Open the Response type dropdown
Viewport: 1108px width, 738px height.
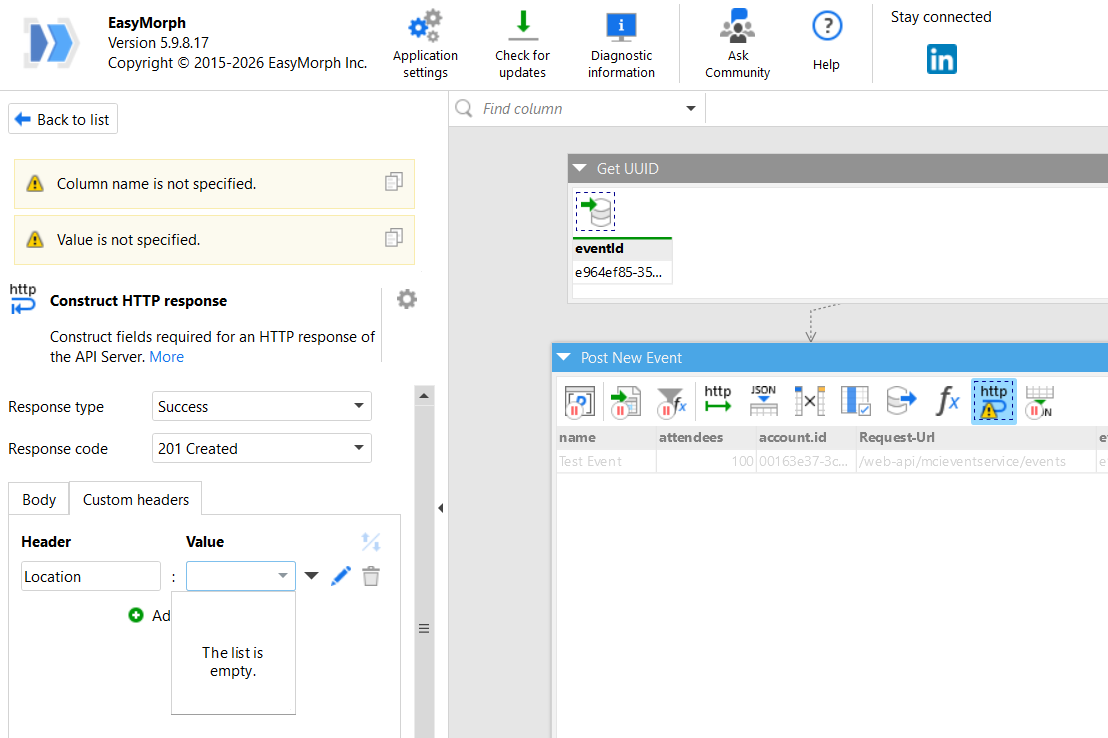coord(262,407)
